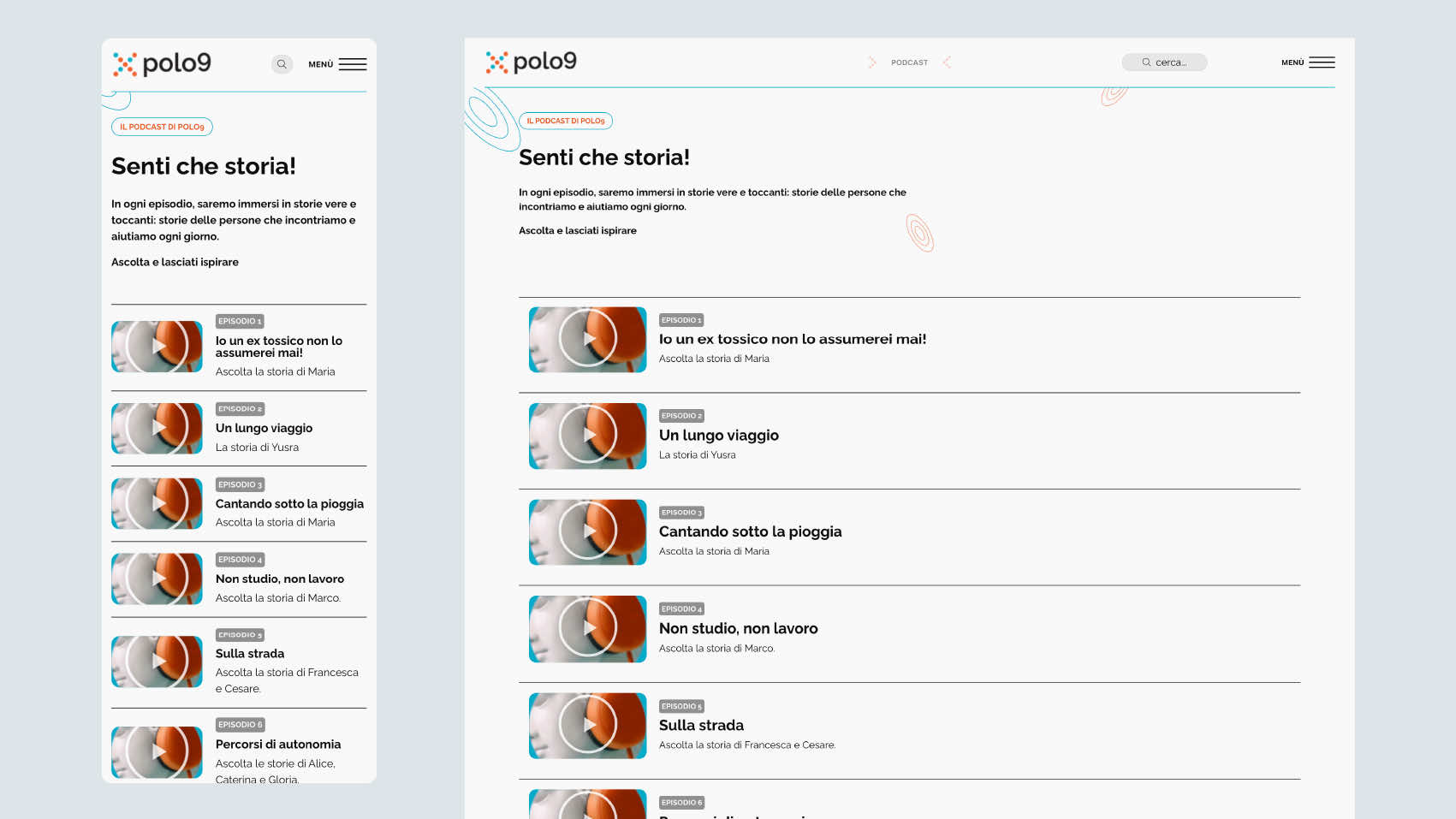This screenshot has height=819, width=1456.
Task: Open mobile 'Non studio, non lavoro' title
Action: 280,579
